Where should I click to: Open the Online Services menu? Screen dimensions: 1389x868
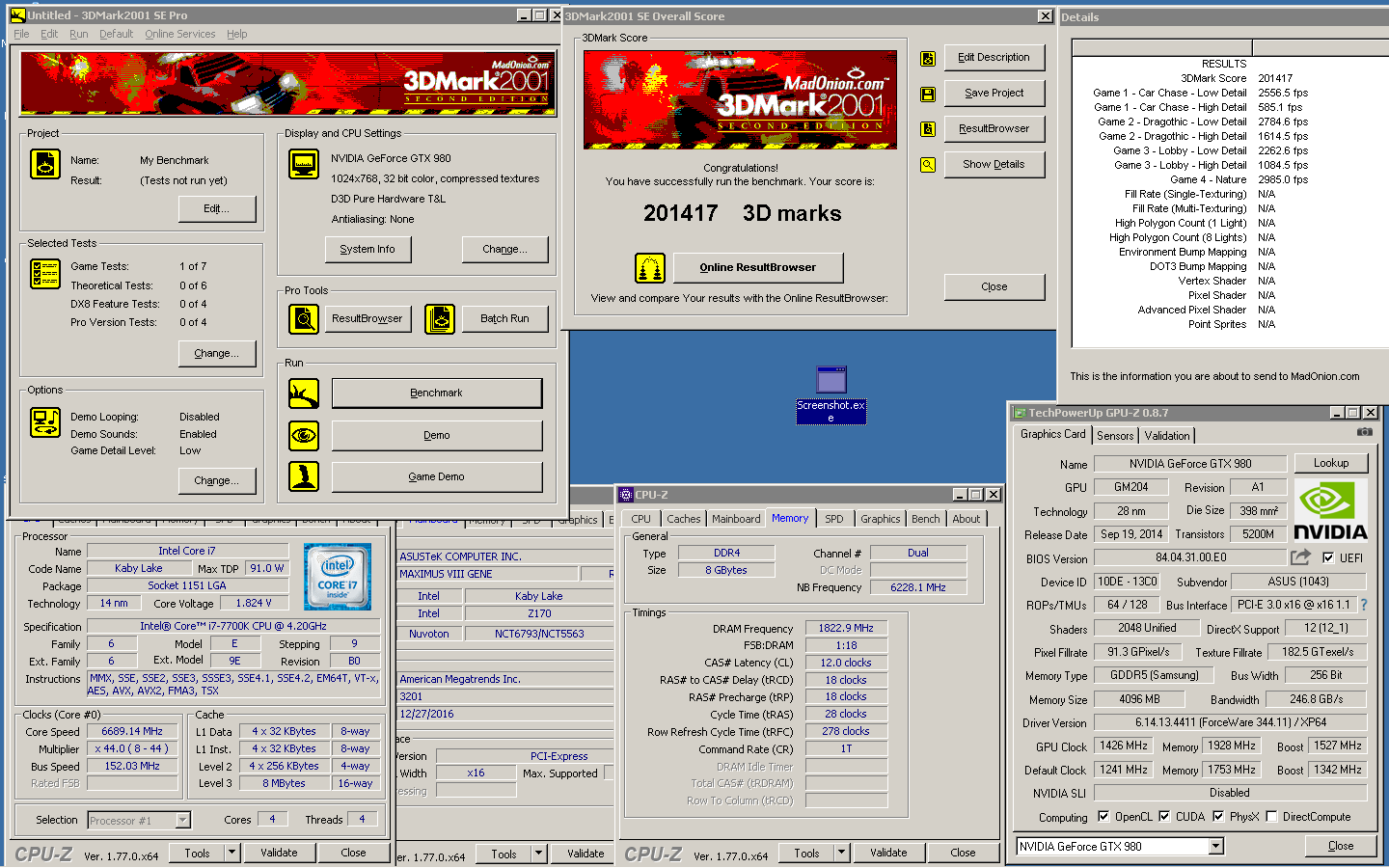click(180, 34)
